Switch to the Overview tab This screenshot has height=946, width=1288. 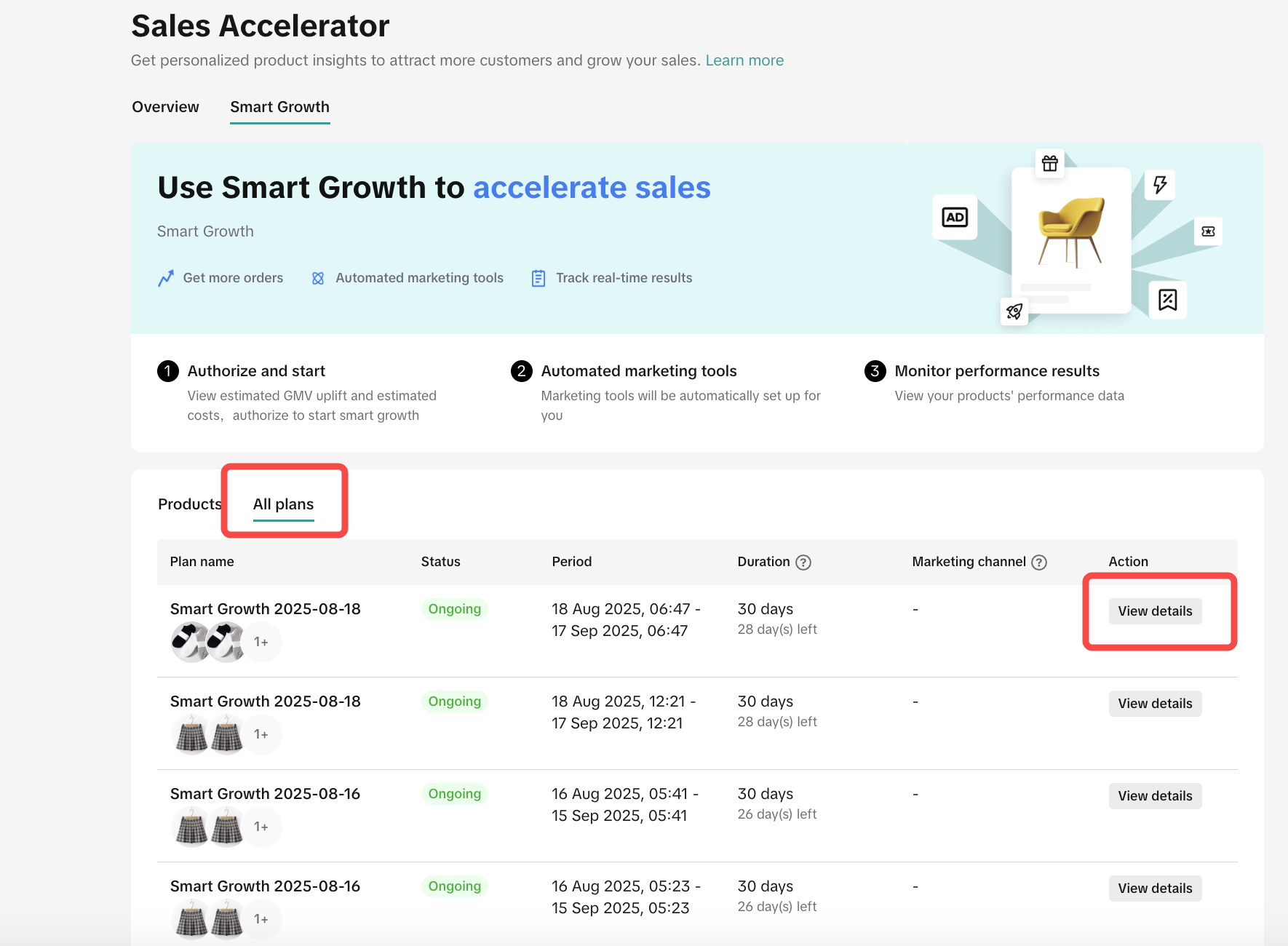pyautogui.click(x=165, y=107)
